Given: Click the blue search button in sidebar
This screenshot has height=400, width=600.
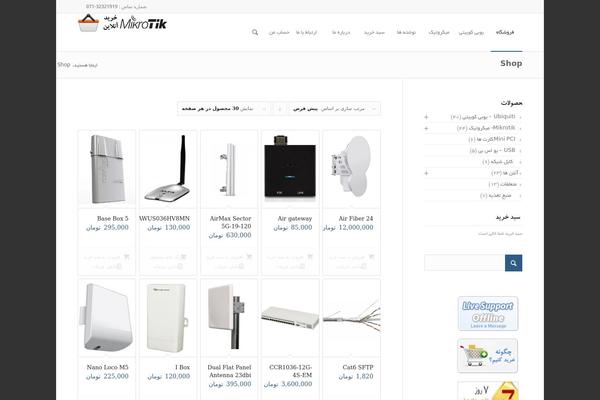Looking at the screenshot, I should [x=514, y=263].
